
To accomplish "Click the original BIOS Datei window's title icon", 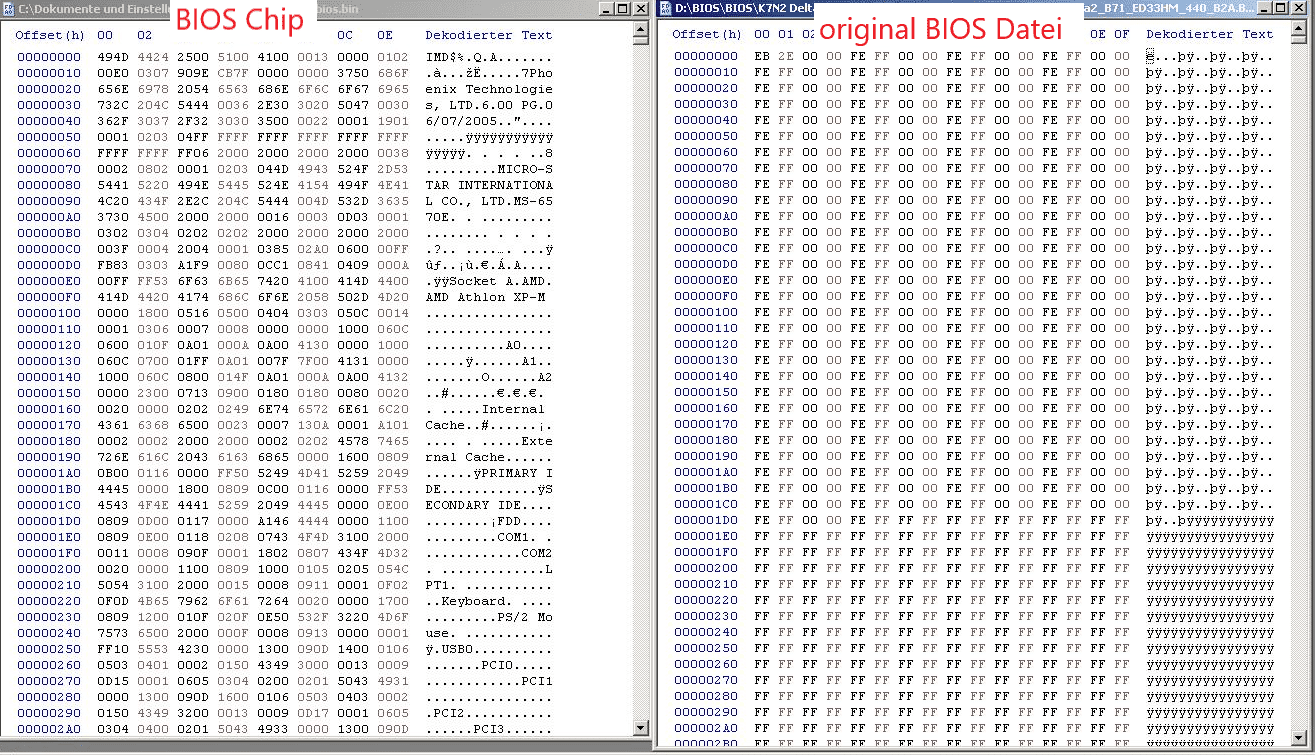I will coord(665,8).
